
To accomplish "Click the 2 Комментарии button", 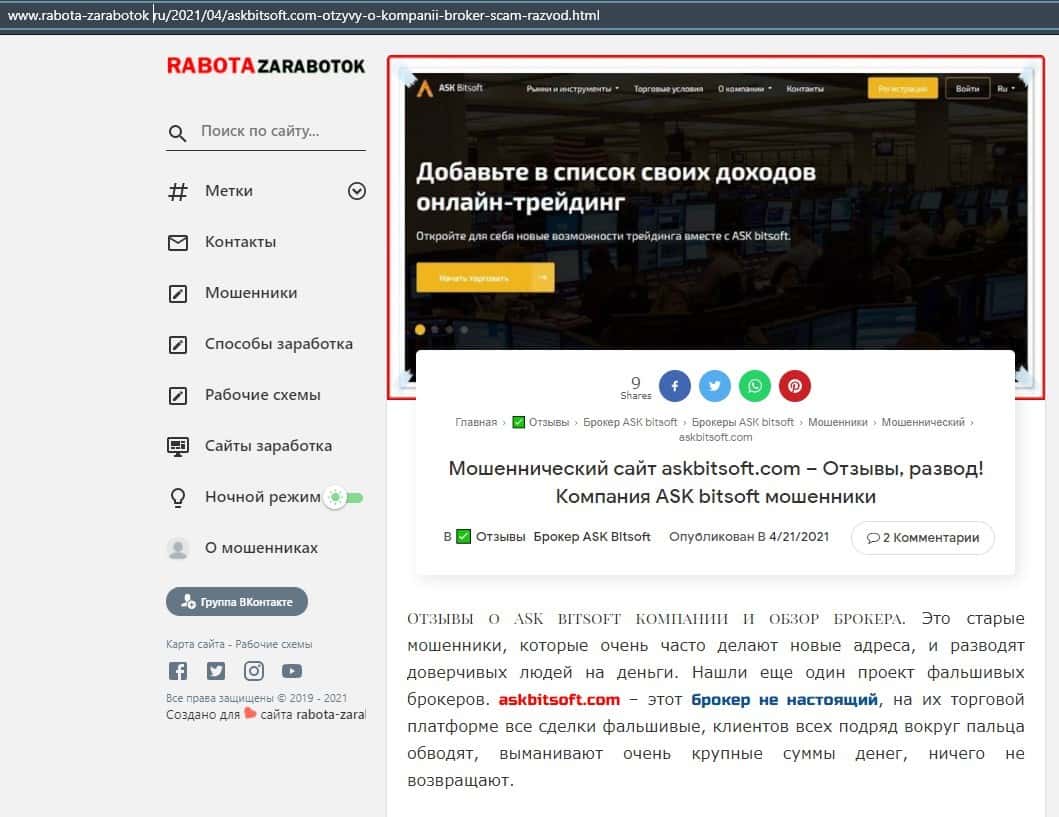I will pyautogui.click(x=923, y=538).
